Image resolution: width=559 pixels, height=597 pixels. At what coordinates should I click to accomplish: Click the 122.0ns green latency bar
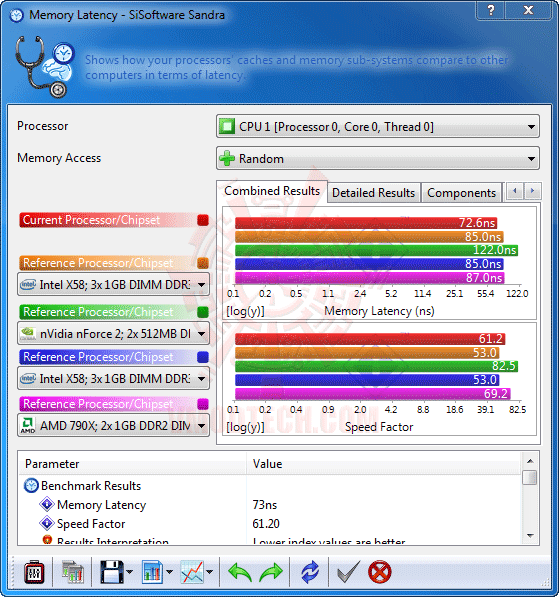click(377, 250)
